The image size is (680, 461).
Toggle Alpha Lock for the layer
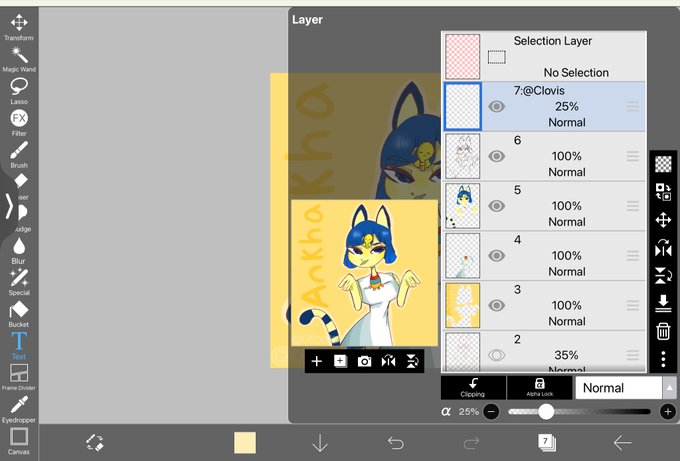pos(539,387)
